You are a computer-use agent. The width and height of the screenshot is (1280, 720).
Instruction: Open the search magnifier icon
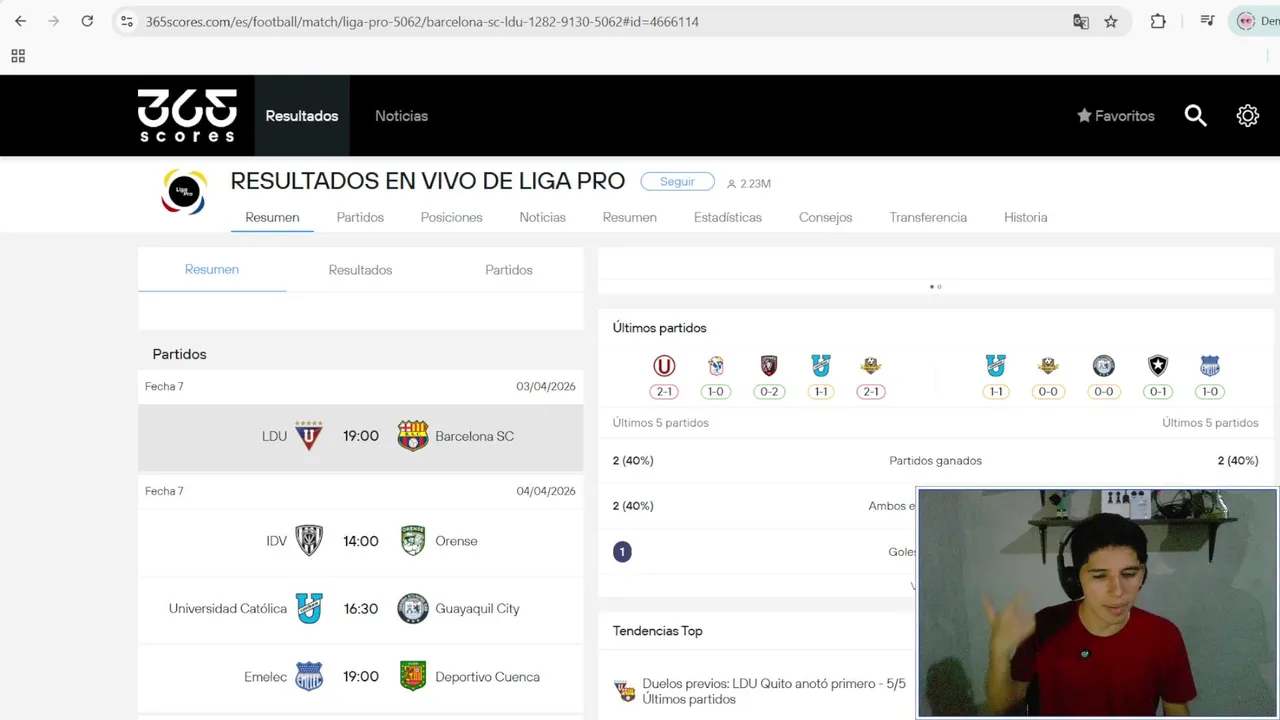point(1195,116)
